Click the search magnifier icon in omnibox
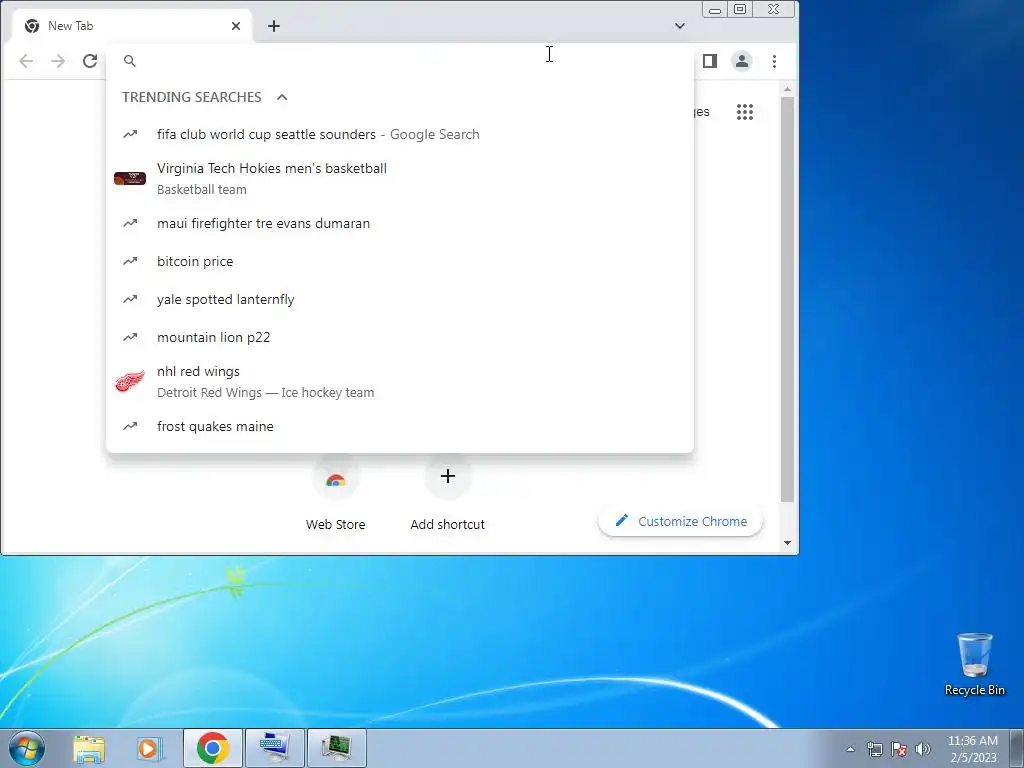 (130, 61)
